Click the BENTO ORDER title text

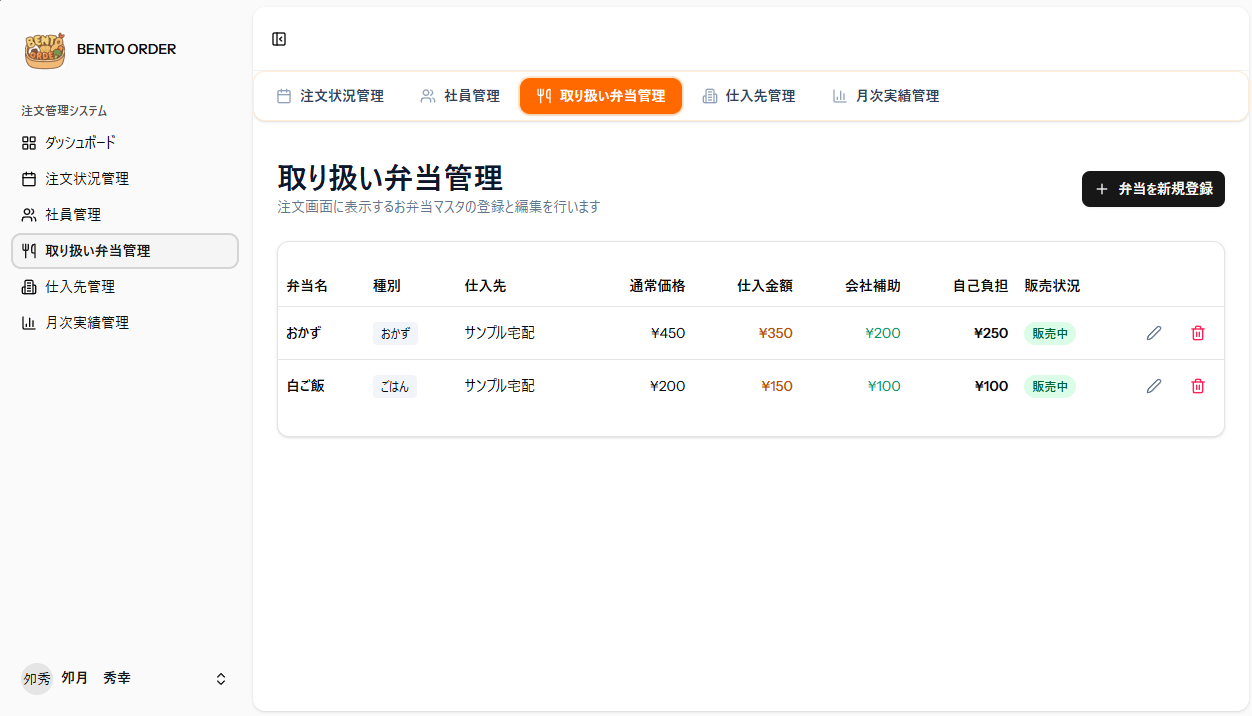[x=126, y=49]
